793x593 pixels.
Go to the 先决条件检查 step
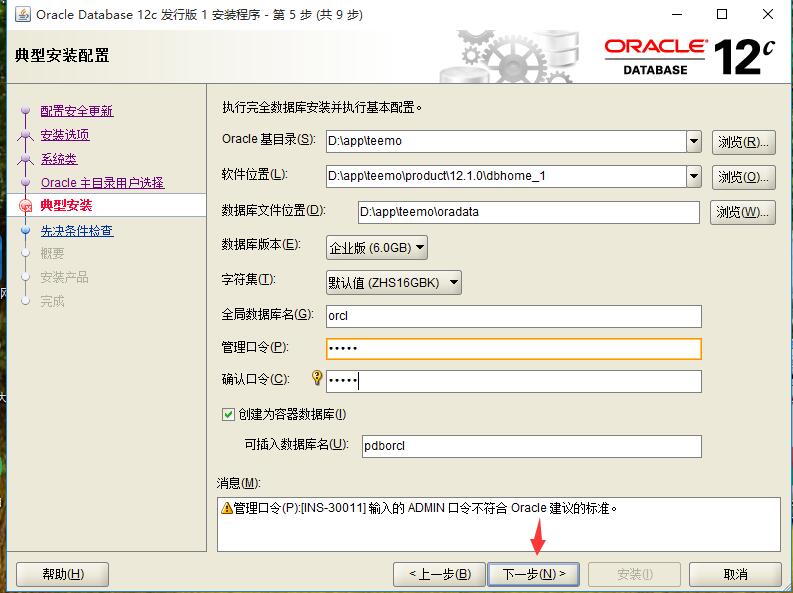click(x=77, y=231)
